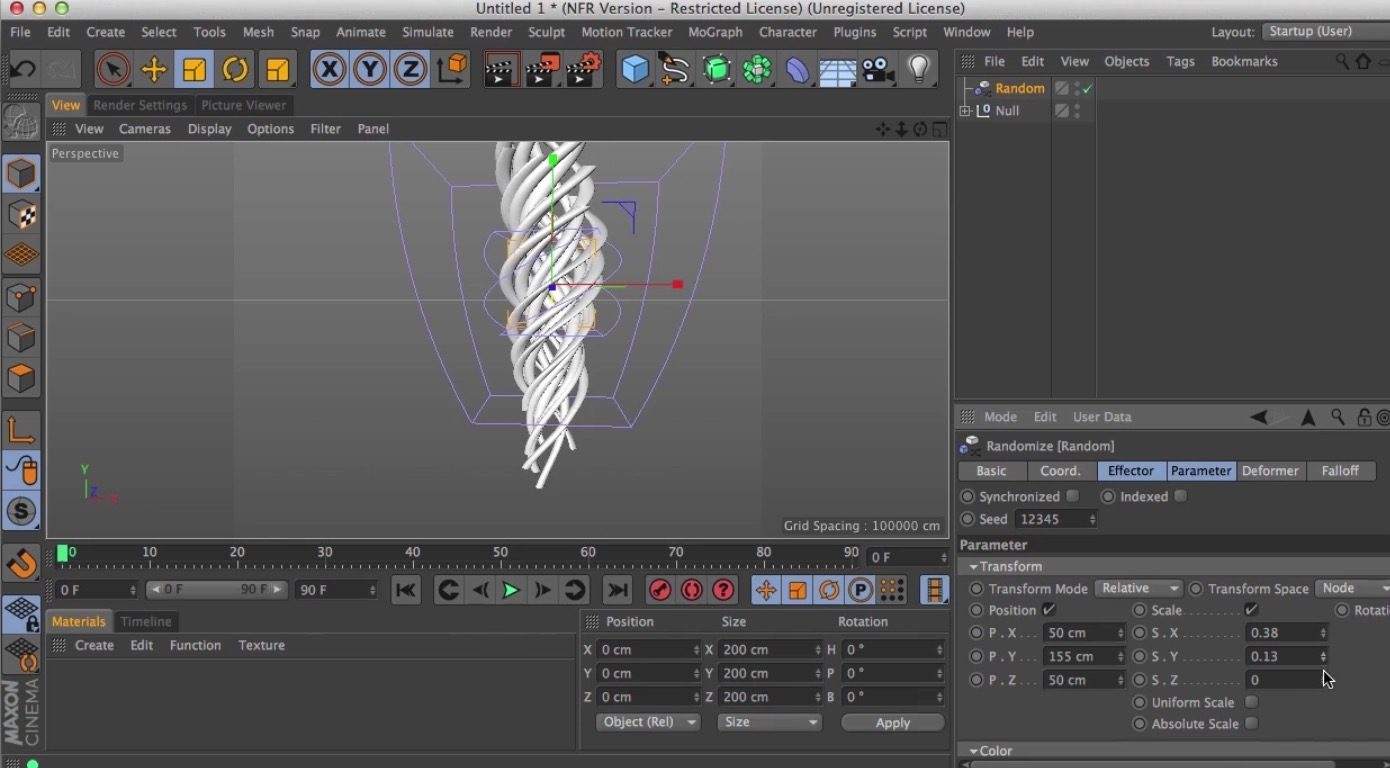Select the Move tool

click(x=154, y=70)
